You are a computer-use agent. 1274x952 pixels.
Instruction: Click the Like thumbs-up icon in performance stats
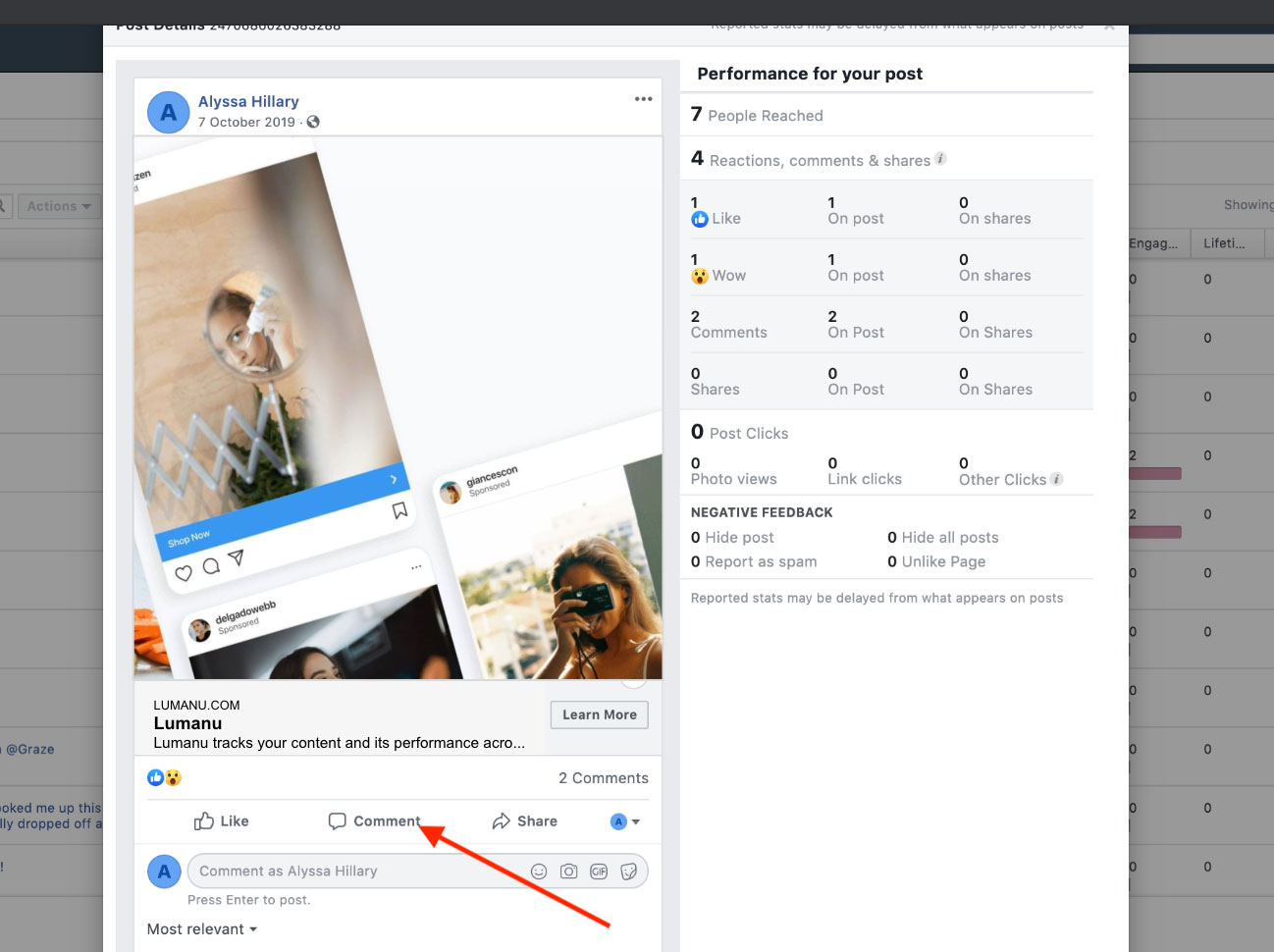[x=700, y=219]
